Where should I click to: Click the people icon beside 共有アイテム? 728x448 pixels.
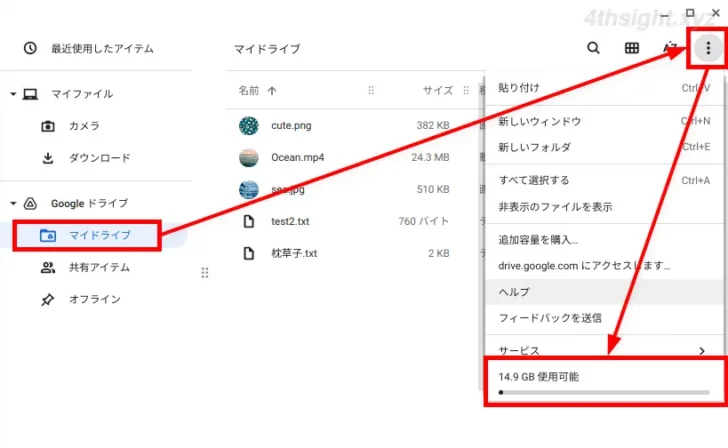point(48,267)
